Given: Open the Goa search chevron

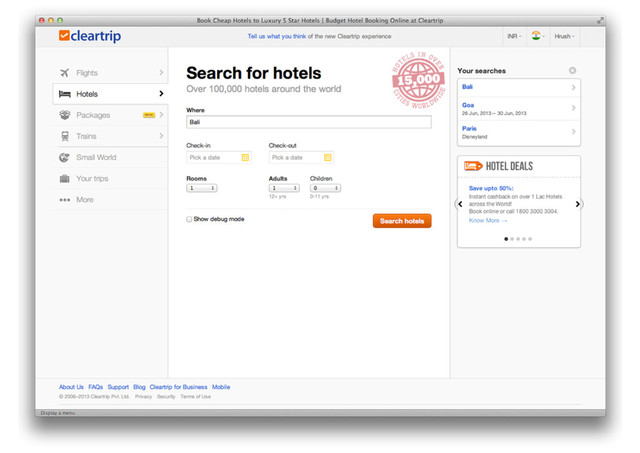Looking at the screenshot, I should (573, 108).
